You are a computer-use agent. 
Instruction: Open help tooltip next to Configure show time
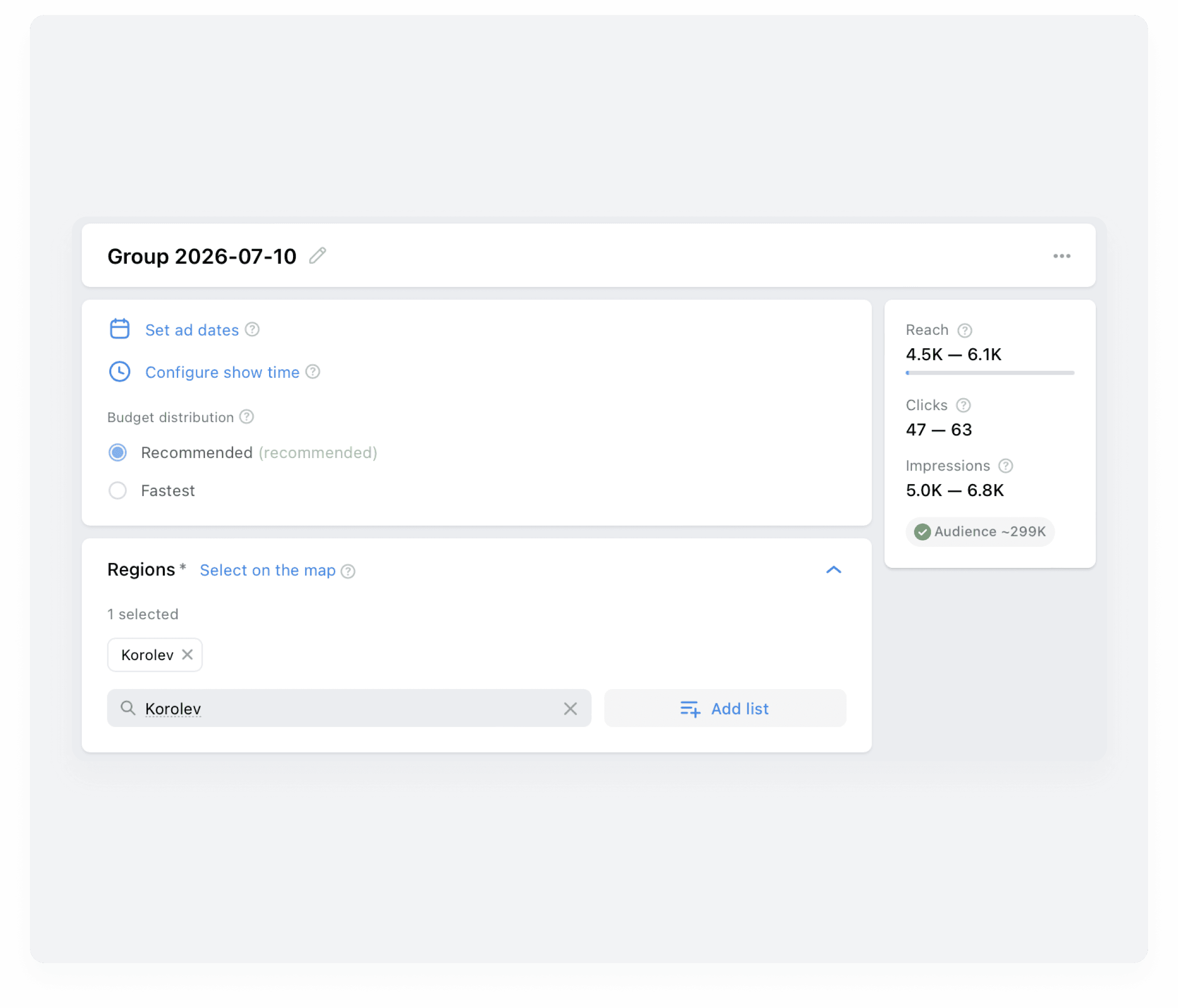click(x=312, y=371)
